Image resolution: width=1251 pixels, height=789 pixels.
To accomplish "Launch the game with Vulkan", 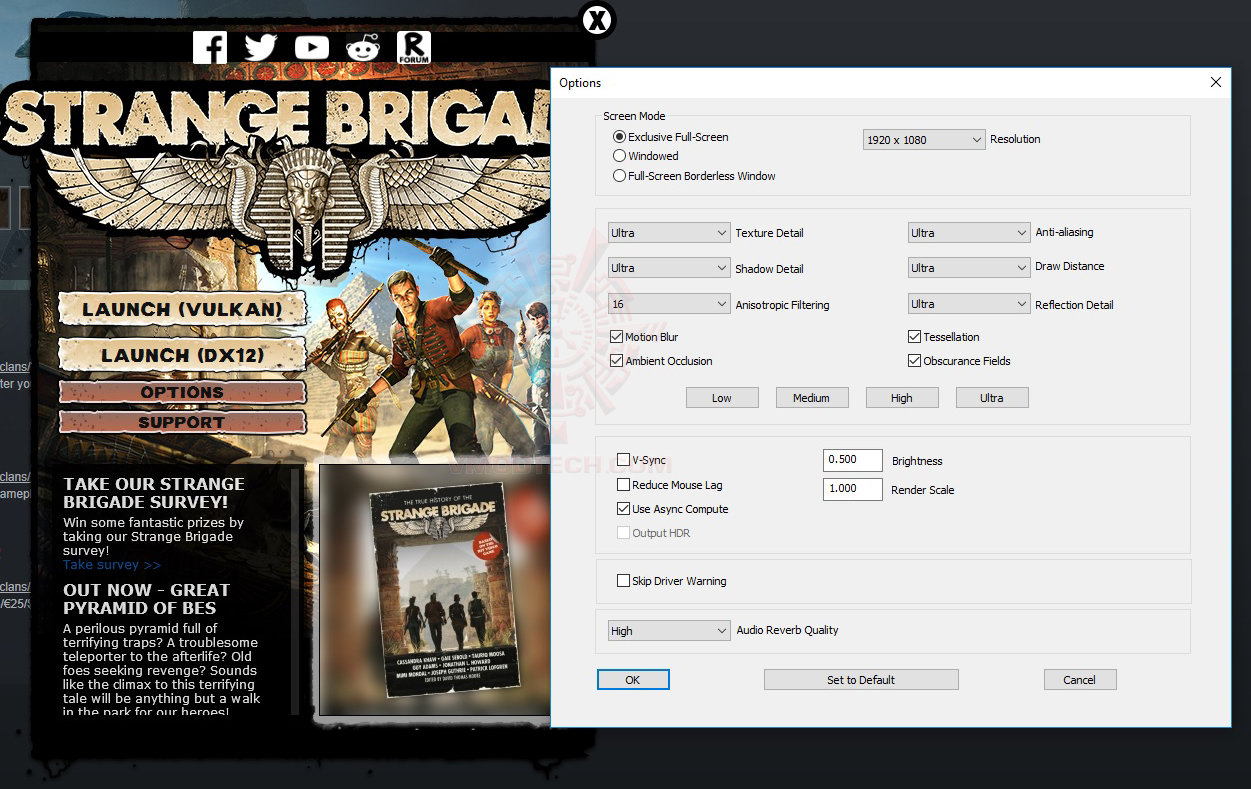I will click(182, 309).
